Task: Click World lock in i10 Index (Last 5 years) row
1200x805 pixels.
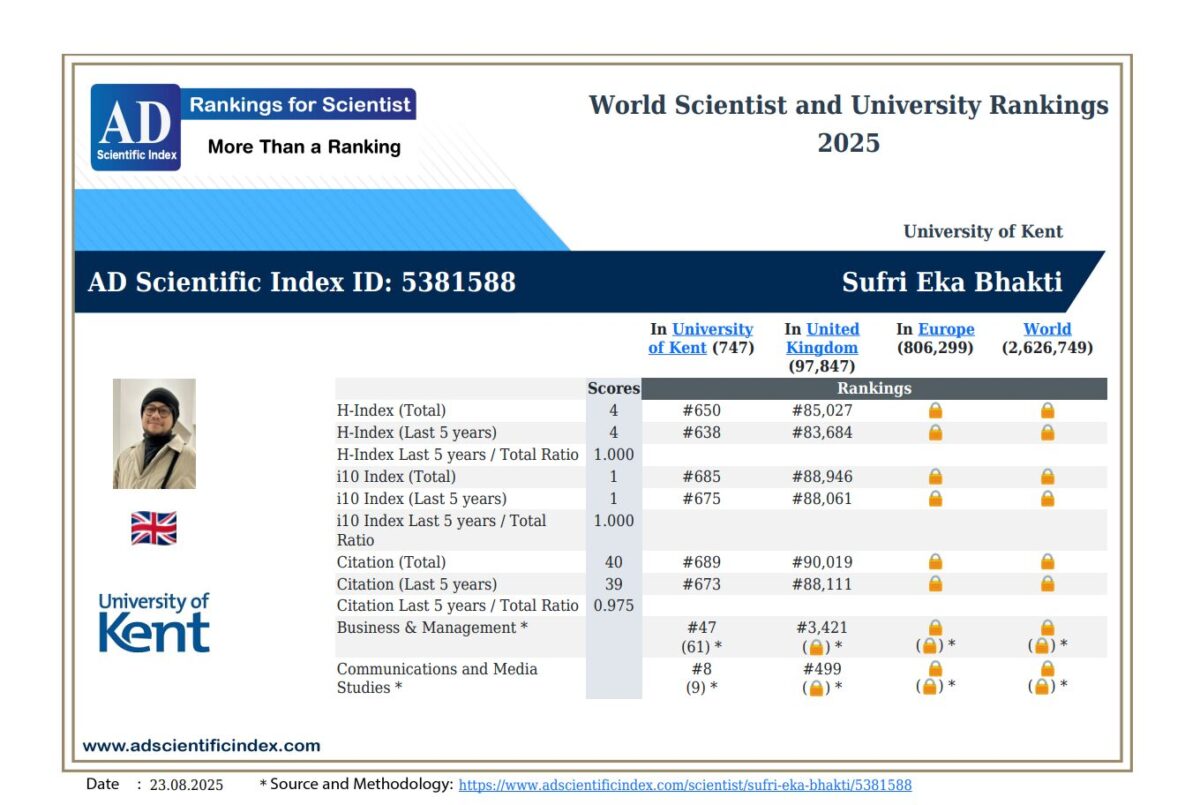Action: point(1047,498)
